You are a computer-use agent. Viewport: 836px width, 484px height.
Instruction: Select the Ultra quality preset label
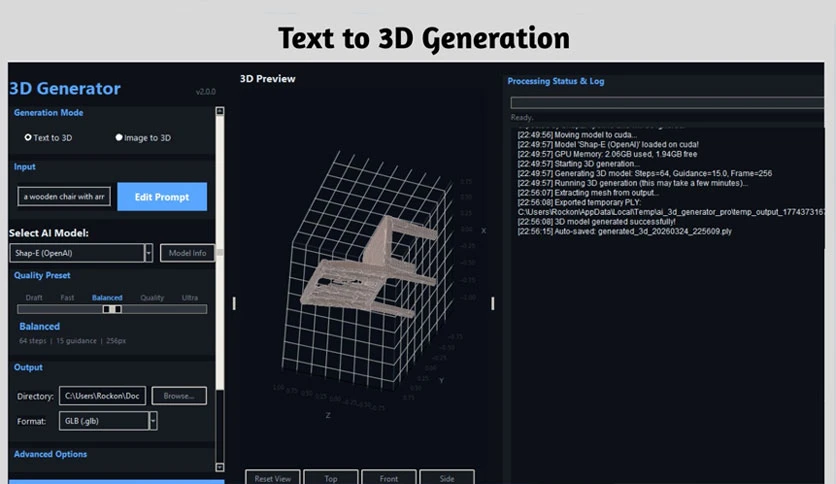point(190,297)
